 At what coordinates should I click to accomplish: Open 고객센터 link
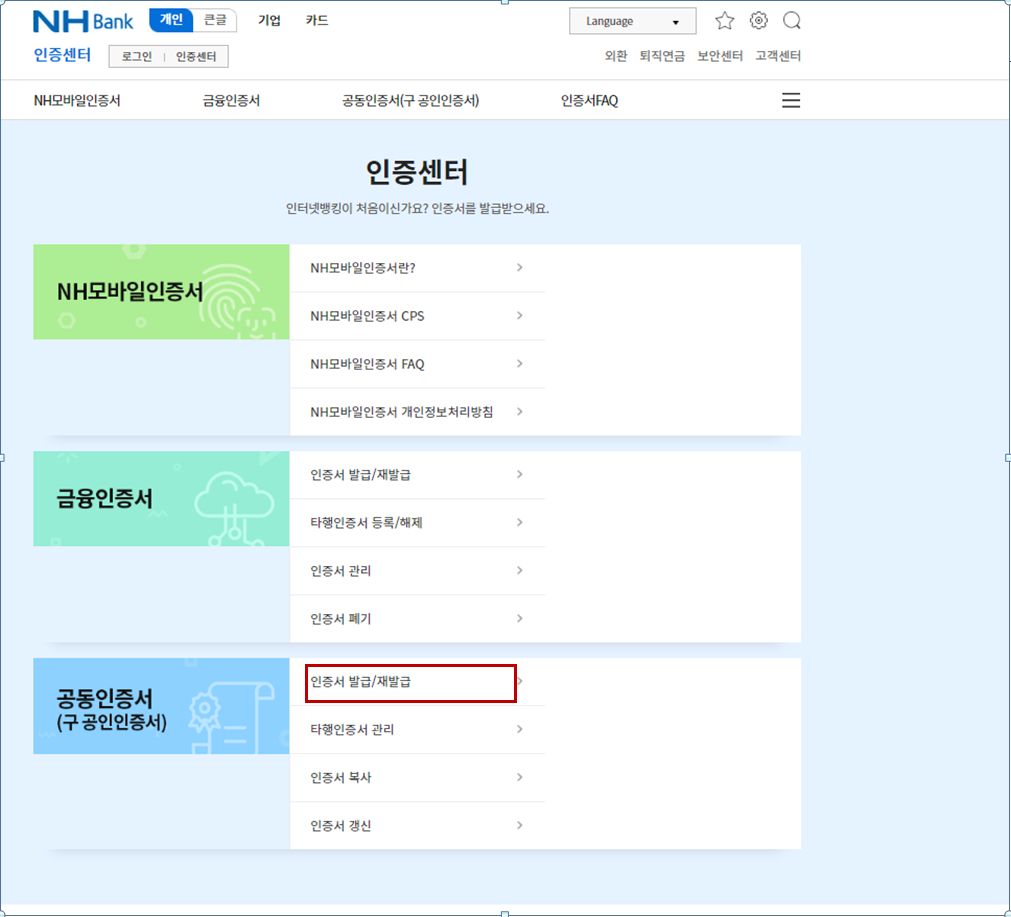point(778,56)
